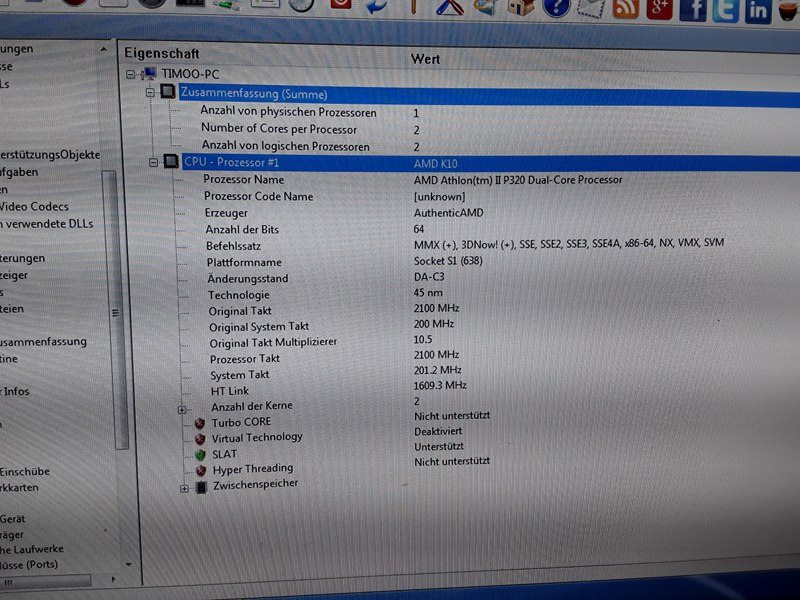Select the Original System Takt row
The image size is (800, 600).
[x=259, y=327]
